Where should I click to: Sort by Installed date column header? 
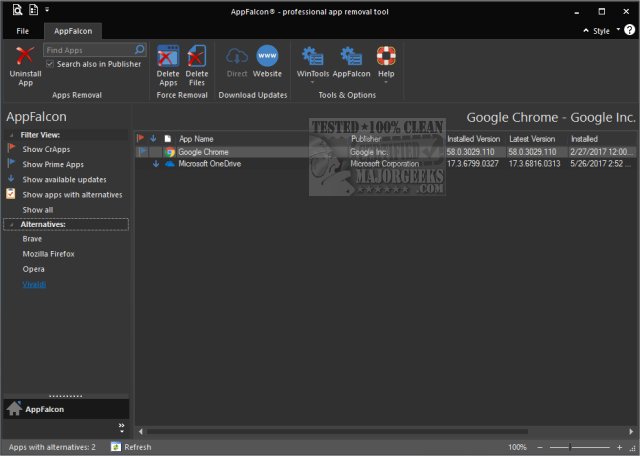coord(584,139)
